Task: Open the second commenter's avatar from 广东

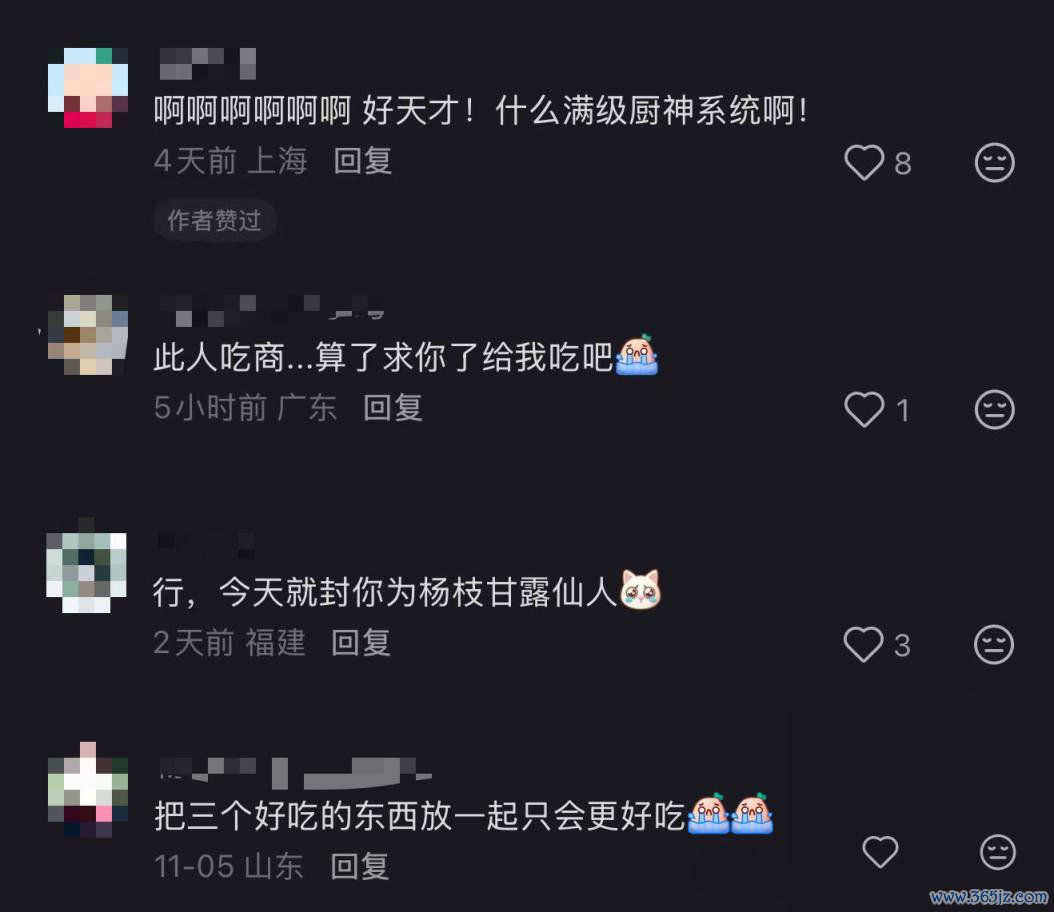Action: [88, 334]
